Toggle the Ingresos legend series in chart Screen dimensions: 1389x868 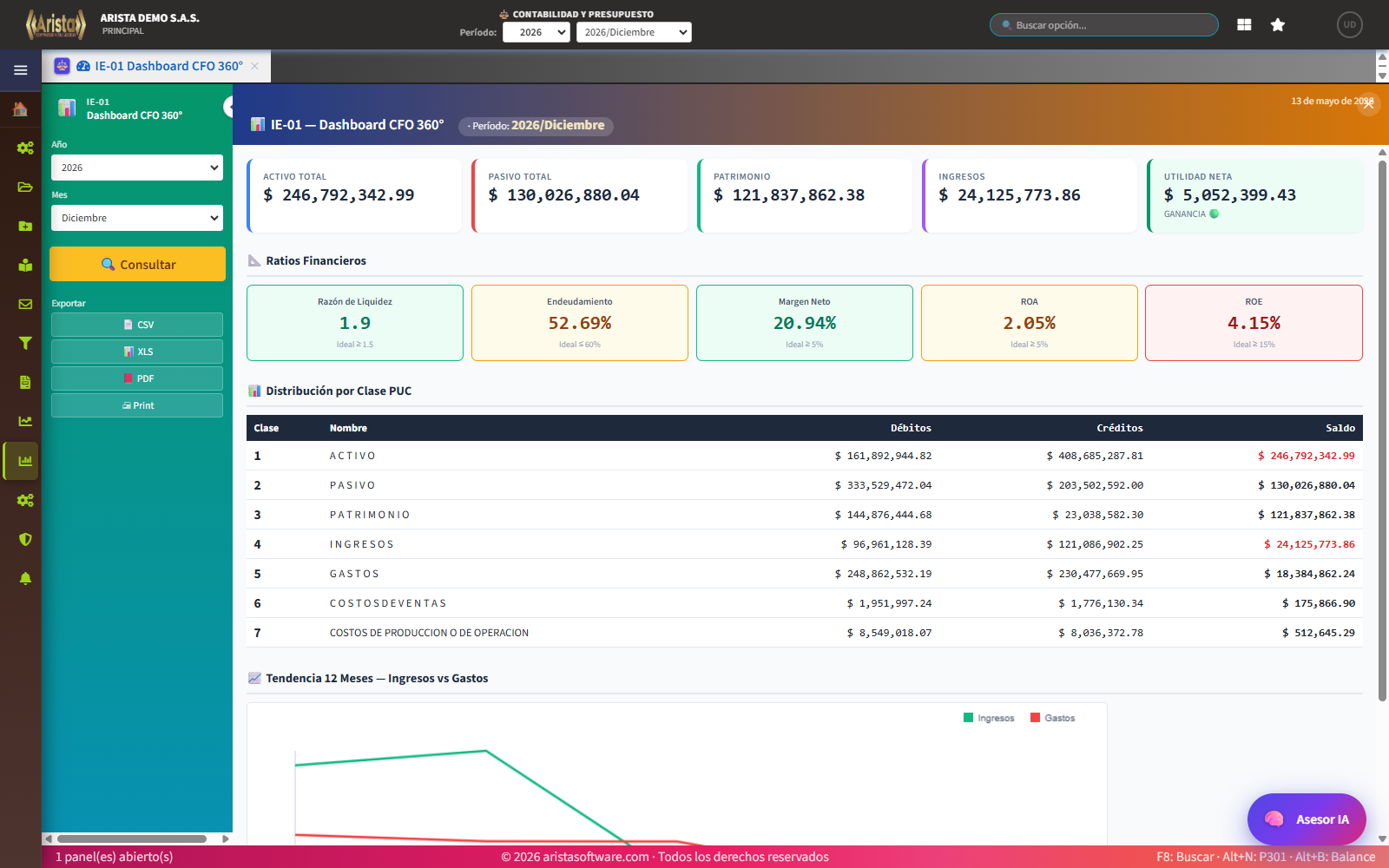[989, 718]
